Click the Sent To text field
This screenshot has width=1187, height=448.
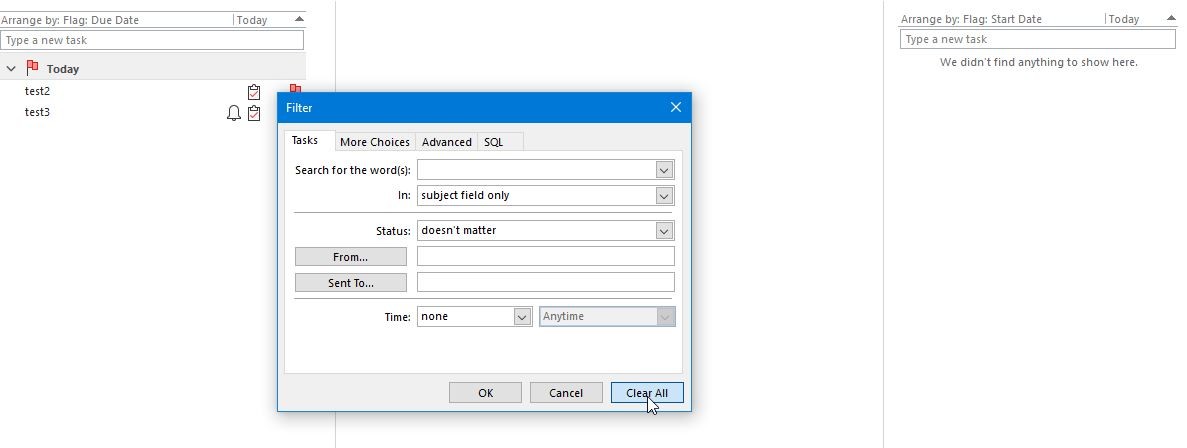tap(546, 282)
